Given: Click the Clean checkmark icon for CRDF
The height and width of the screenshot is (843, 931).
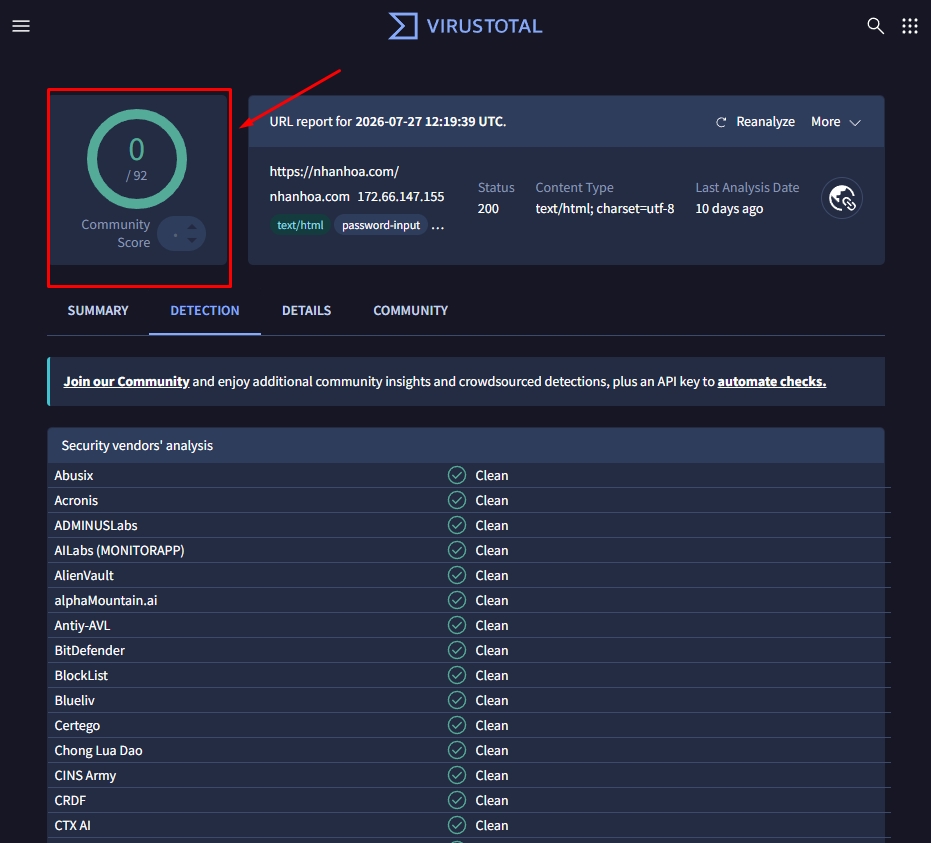Looking at the screenshot, I should click(x=457, y=800).
